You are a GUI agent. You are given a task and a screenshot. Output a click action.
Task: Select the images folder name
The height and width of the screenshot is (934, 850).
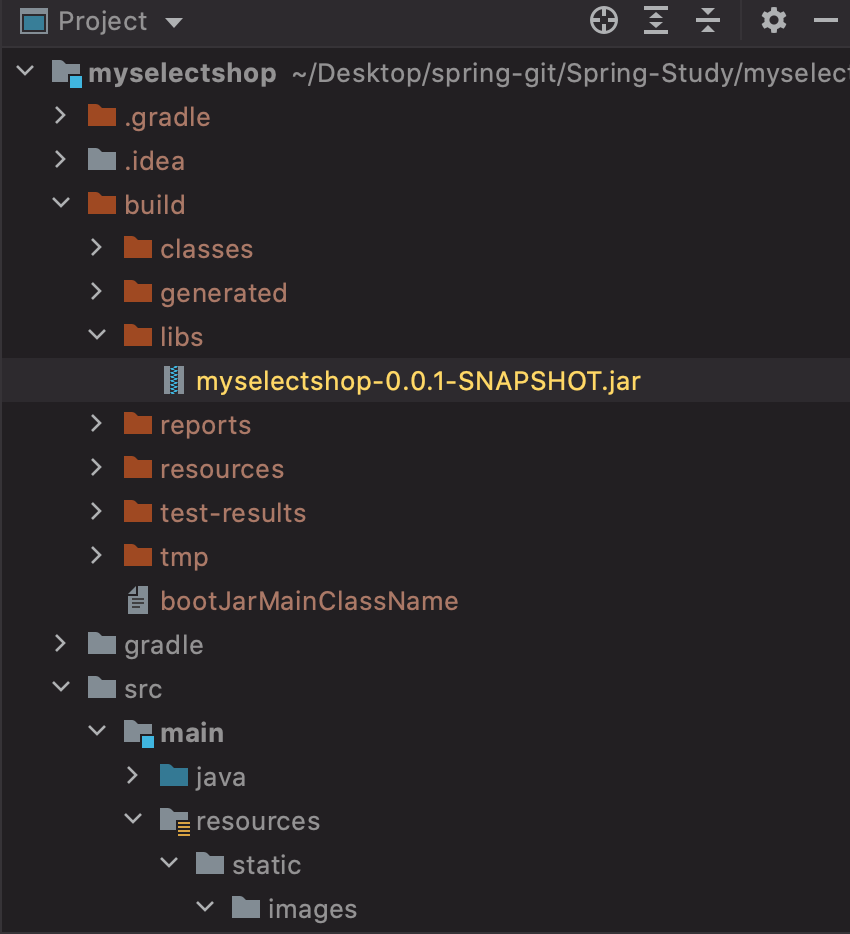point(312,910)
